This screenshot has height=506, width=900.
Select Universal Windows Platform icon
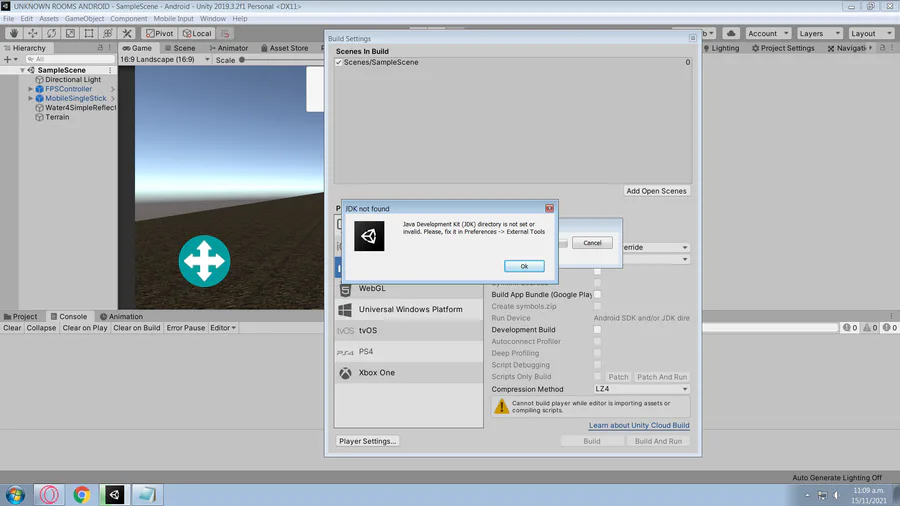point(345,310)
